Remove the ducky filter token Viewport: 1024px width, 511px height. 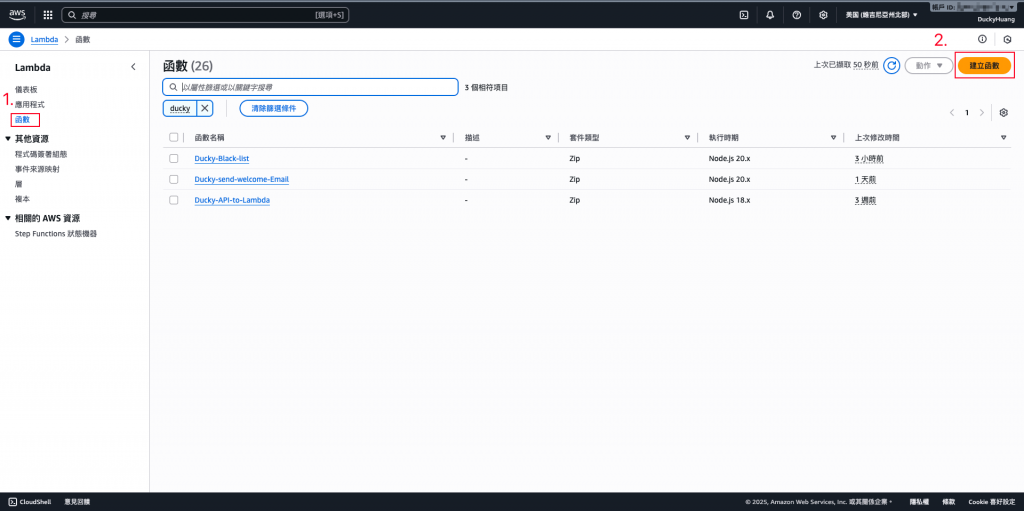point(204,108)
